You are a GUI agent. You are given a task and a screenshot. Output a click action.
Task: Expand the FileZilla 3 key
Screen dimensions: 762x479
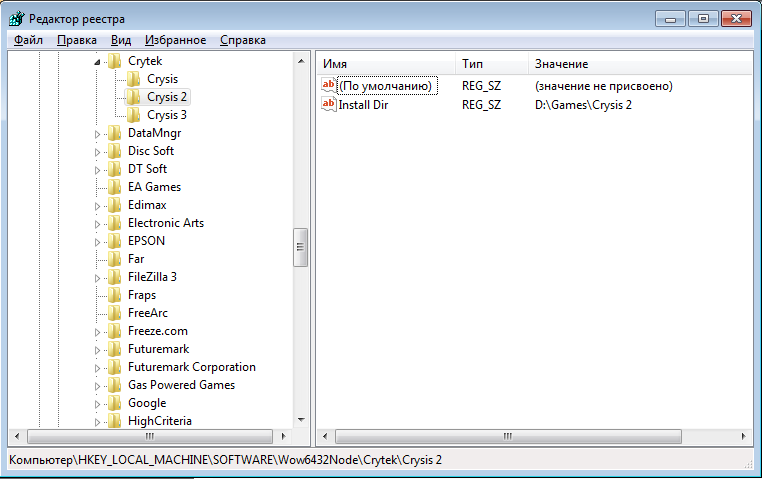[97, 277]
